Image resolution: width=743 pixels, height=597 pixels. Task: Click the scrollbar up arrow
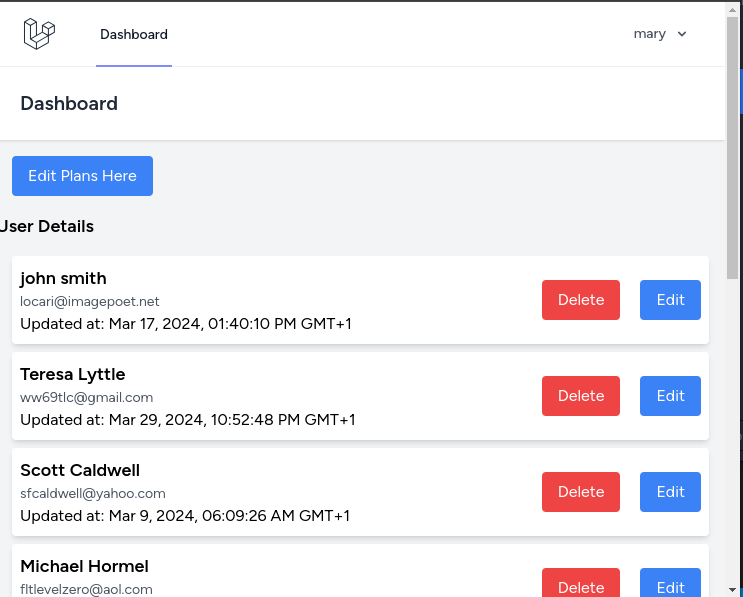click(732, 9)
